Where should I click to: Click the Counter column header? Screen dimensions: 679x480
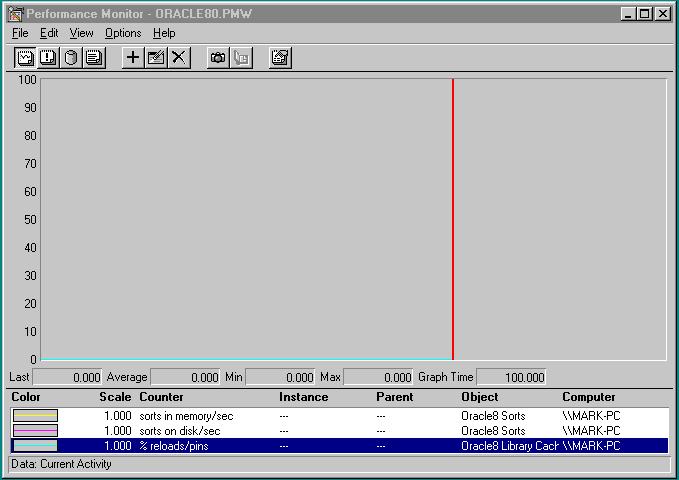[x=161, y=397]
